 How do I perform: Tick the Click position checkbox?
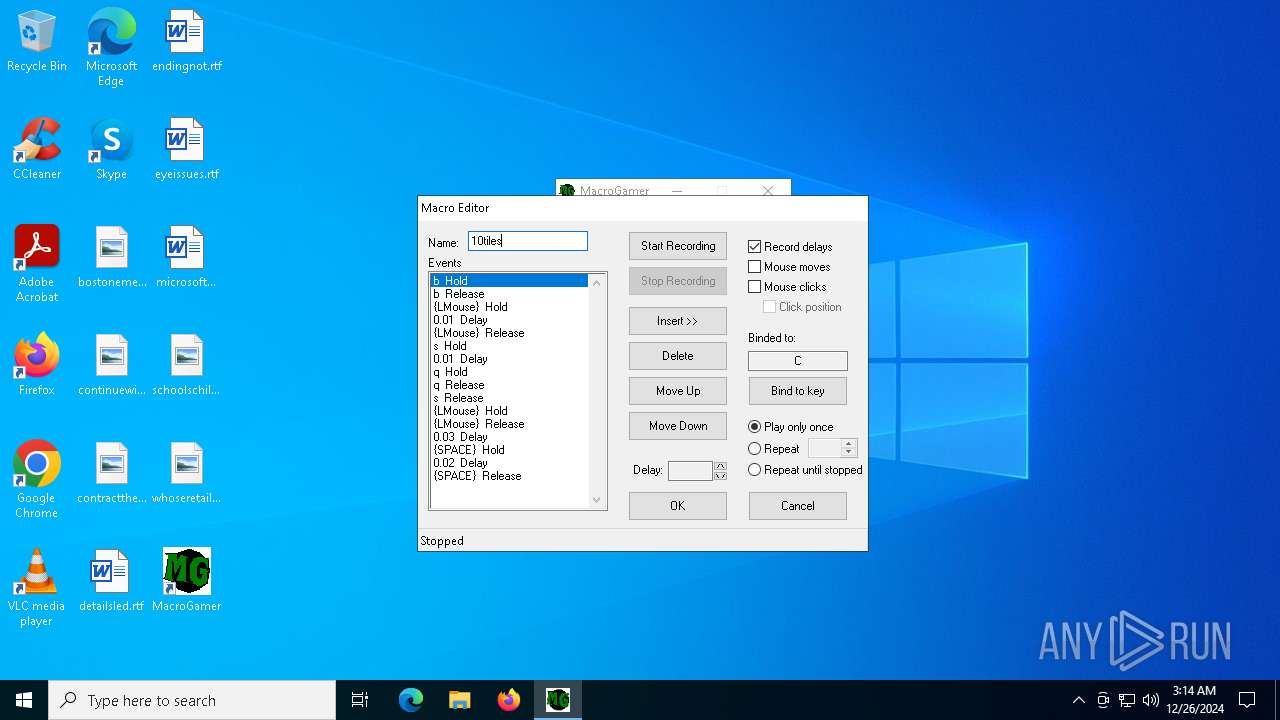(x=769, y=307)
